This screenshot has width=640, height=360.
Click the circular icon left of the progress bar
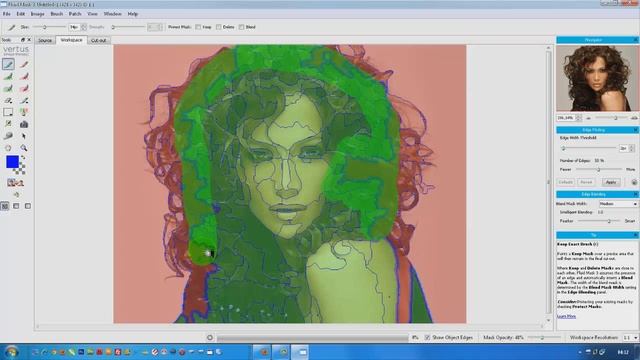pos(210,338)
